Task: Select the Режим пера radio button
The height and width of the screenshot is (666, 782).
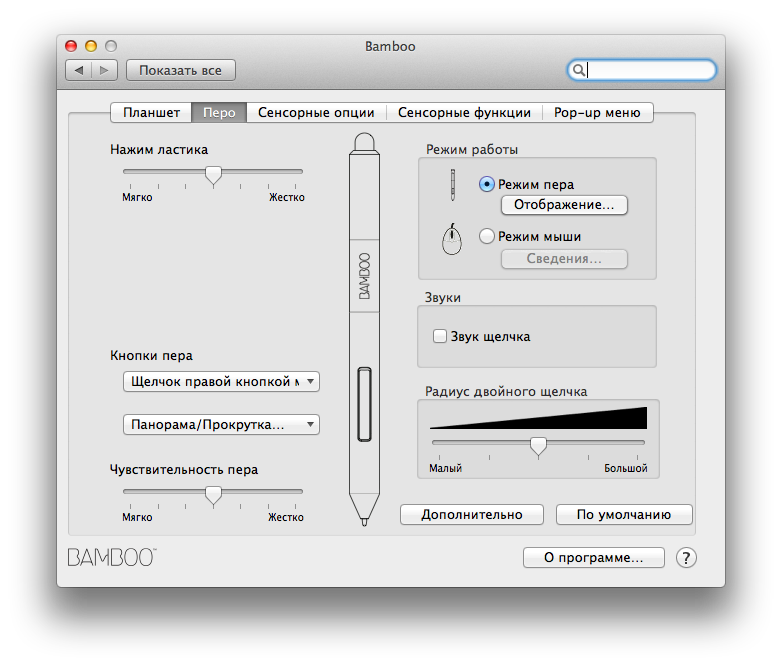Action: (x=487, y=184)
